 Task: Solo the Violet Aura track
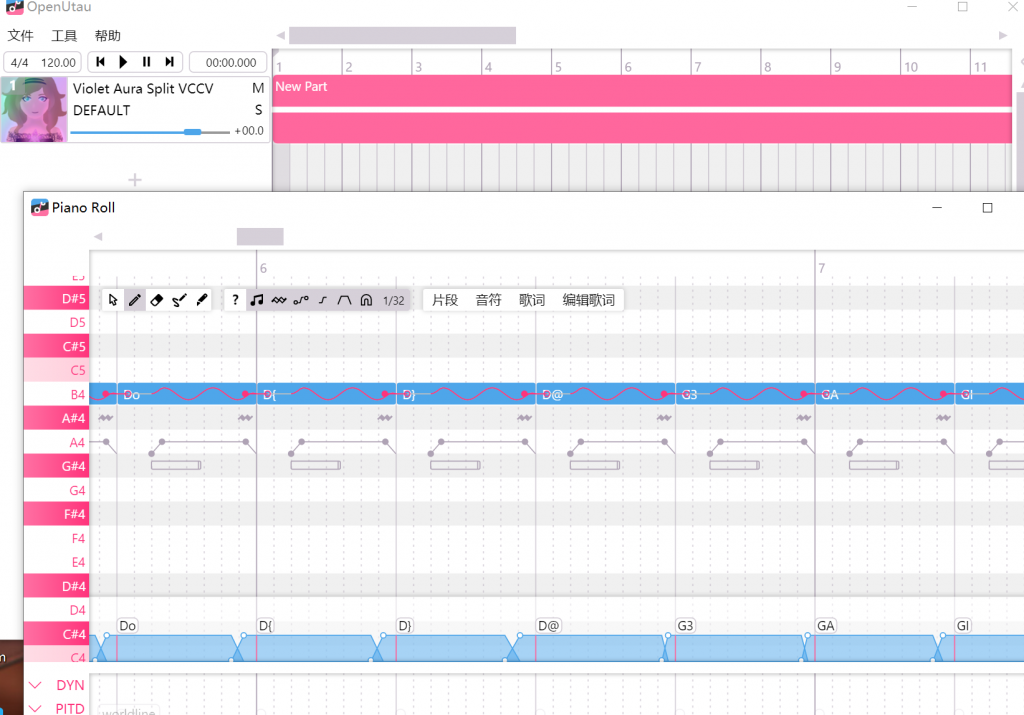click(x=258, y=110)
